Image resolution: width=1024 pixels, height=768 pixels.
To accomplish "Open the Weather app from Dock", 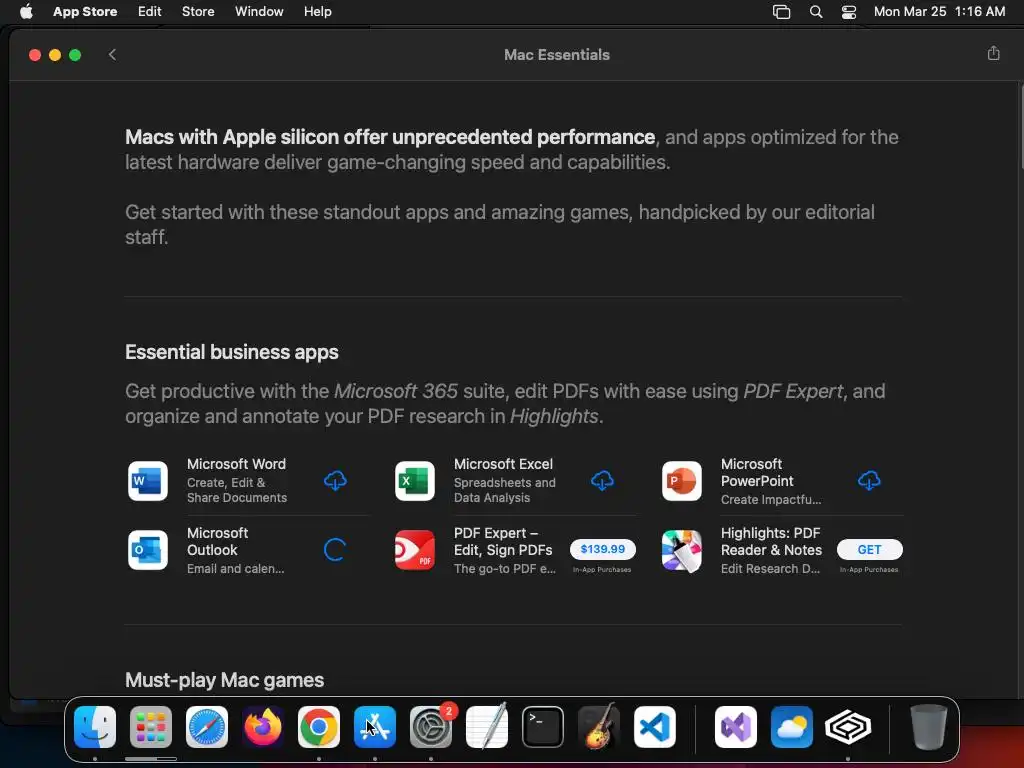I will pos(792,727).
